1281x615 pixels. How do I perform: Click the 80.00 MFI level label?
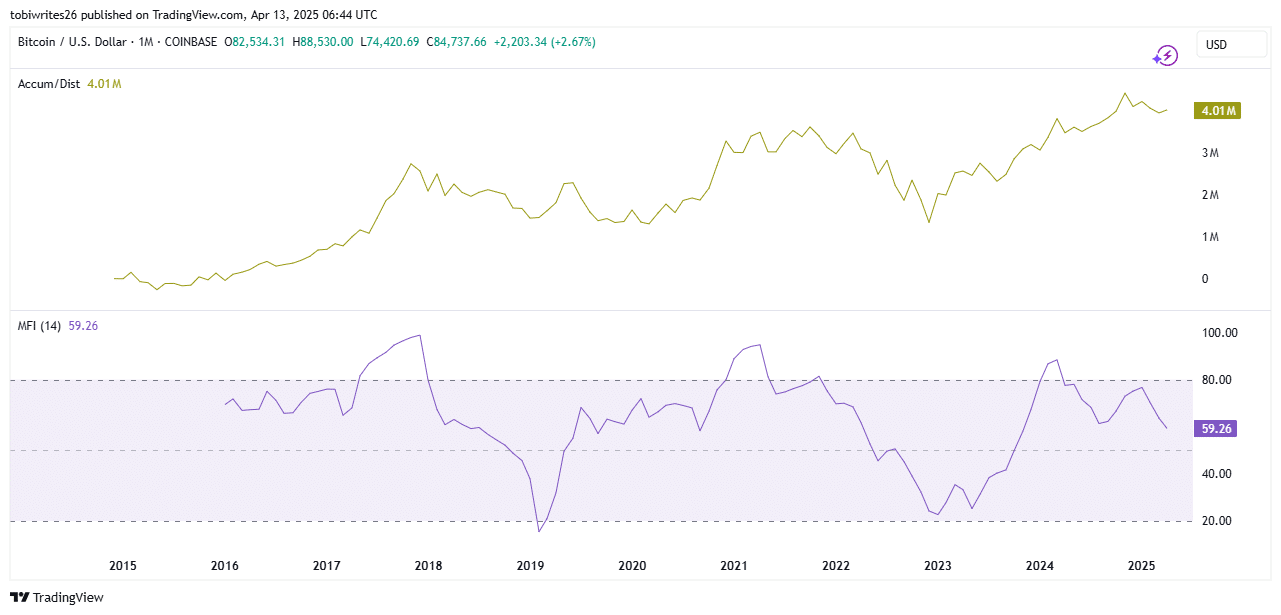[1220, 380]
